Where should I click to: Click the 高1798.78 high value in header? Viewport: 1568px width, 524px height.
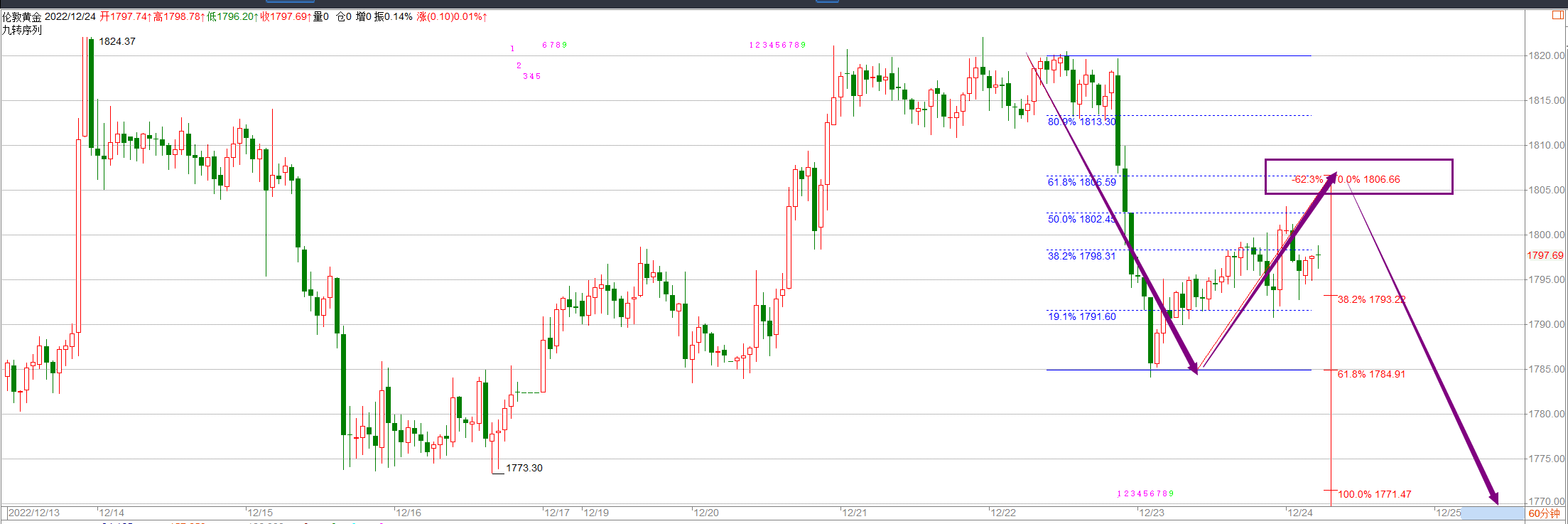coord(179,16)
